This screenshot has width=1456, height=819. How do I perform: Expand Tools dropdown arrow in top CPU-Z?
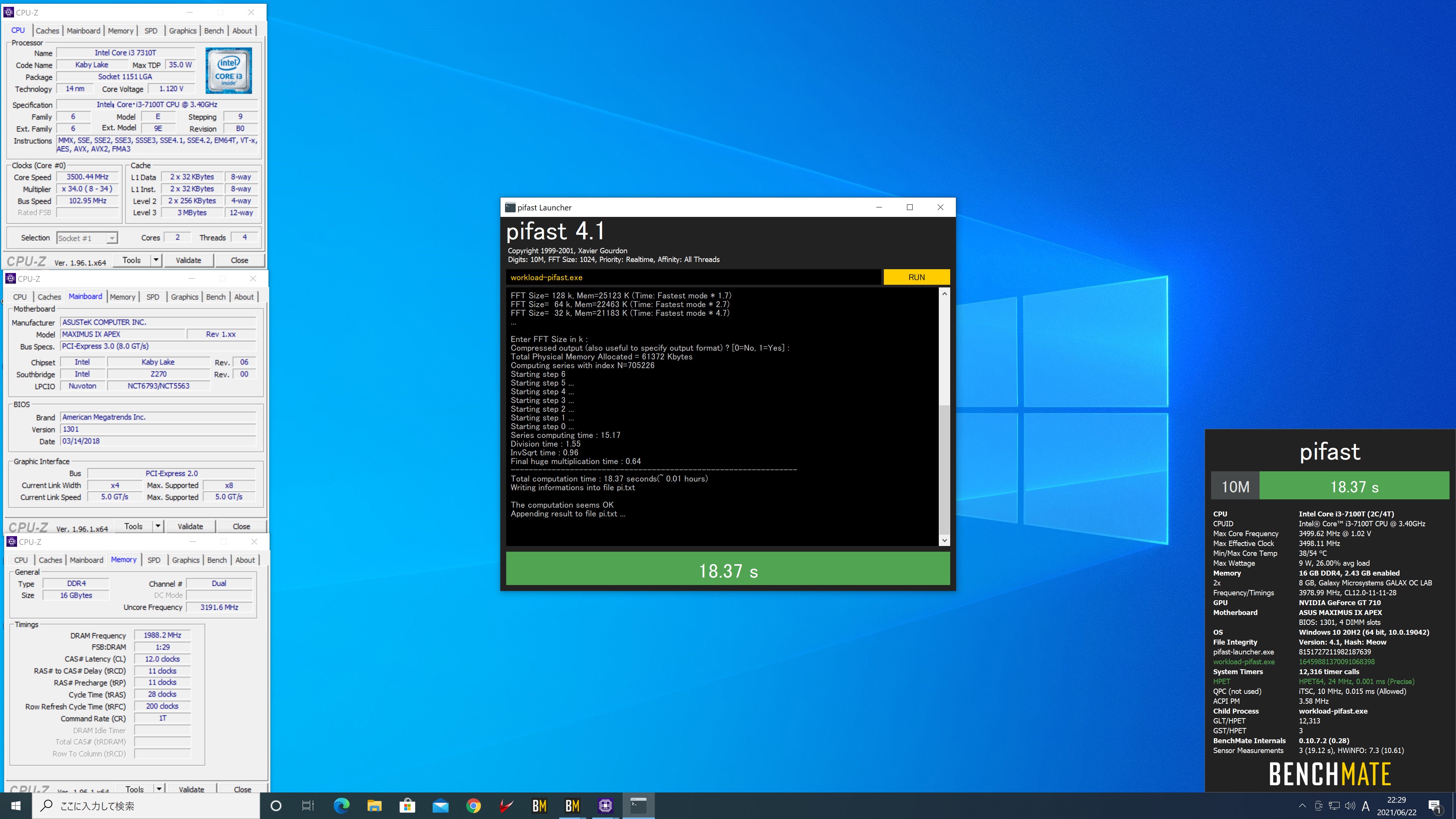pos(156,260)
